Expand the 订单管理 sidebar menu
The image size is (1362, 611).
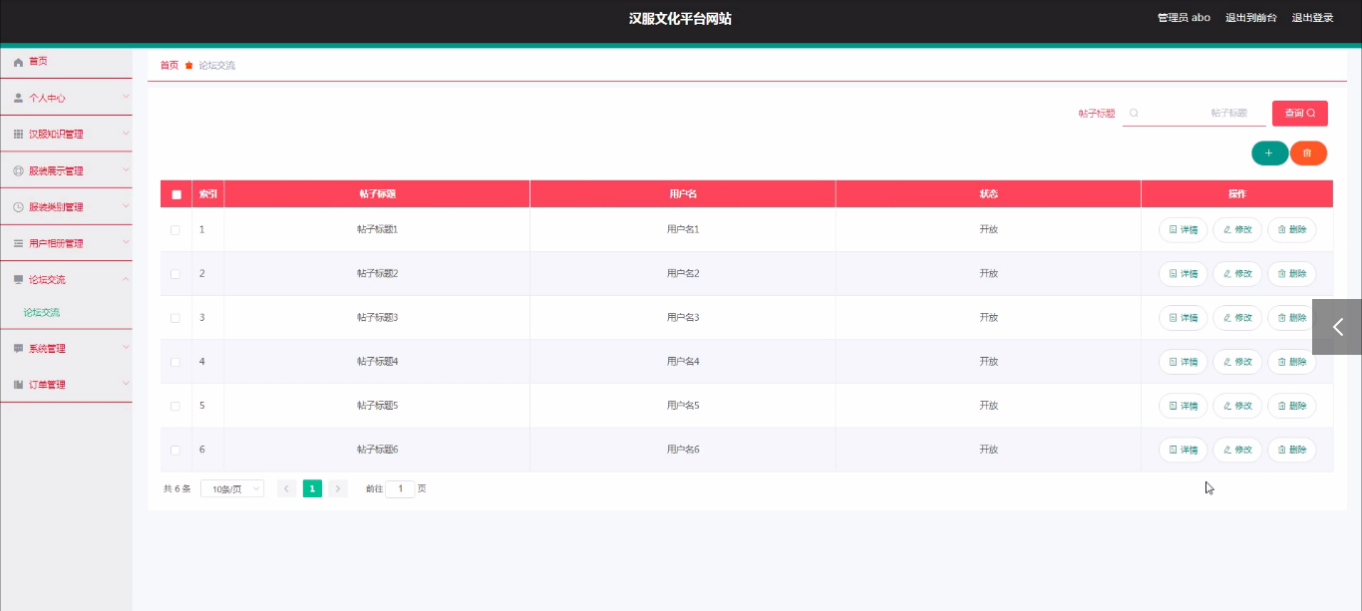click(x=66, y=384)
